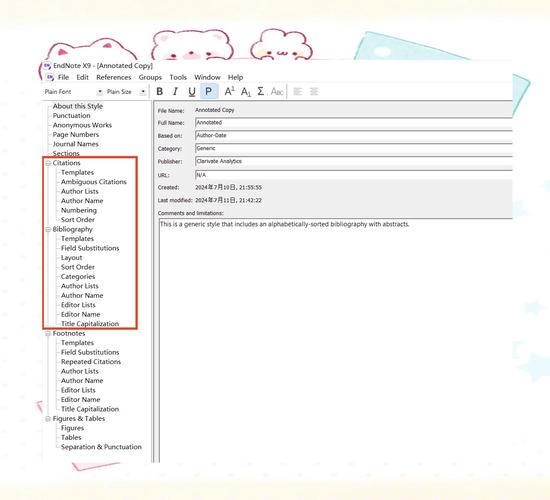550x500 pixels.
Task: Open Author Name under Citations
Action: (82, 201)
